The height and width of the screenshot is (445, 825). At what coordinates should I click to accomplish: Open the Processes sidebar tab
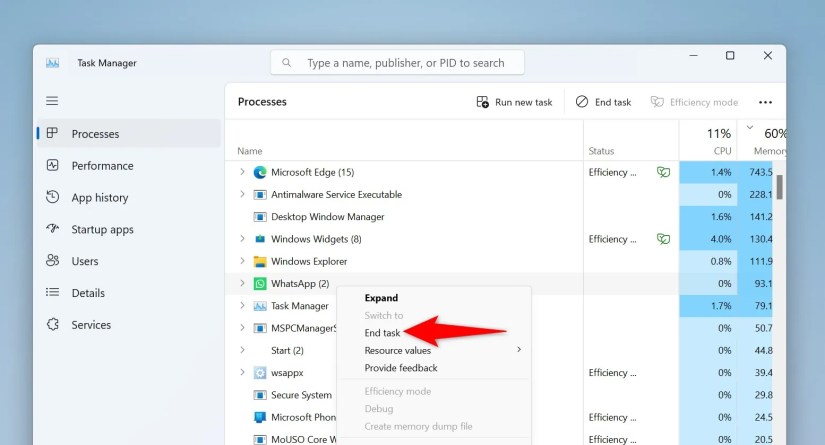(x=128, y=134)
